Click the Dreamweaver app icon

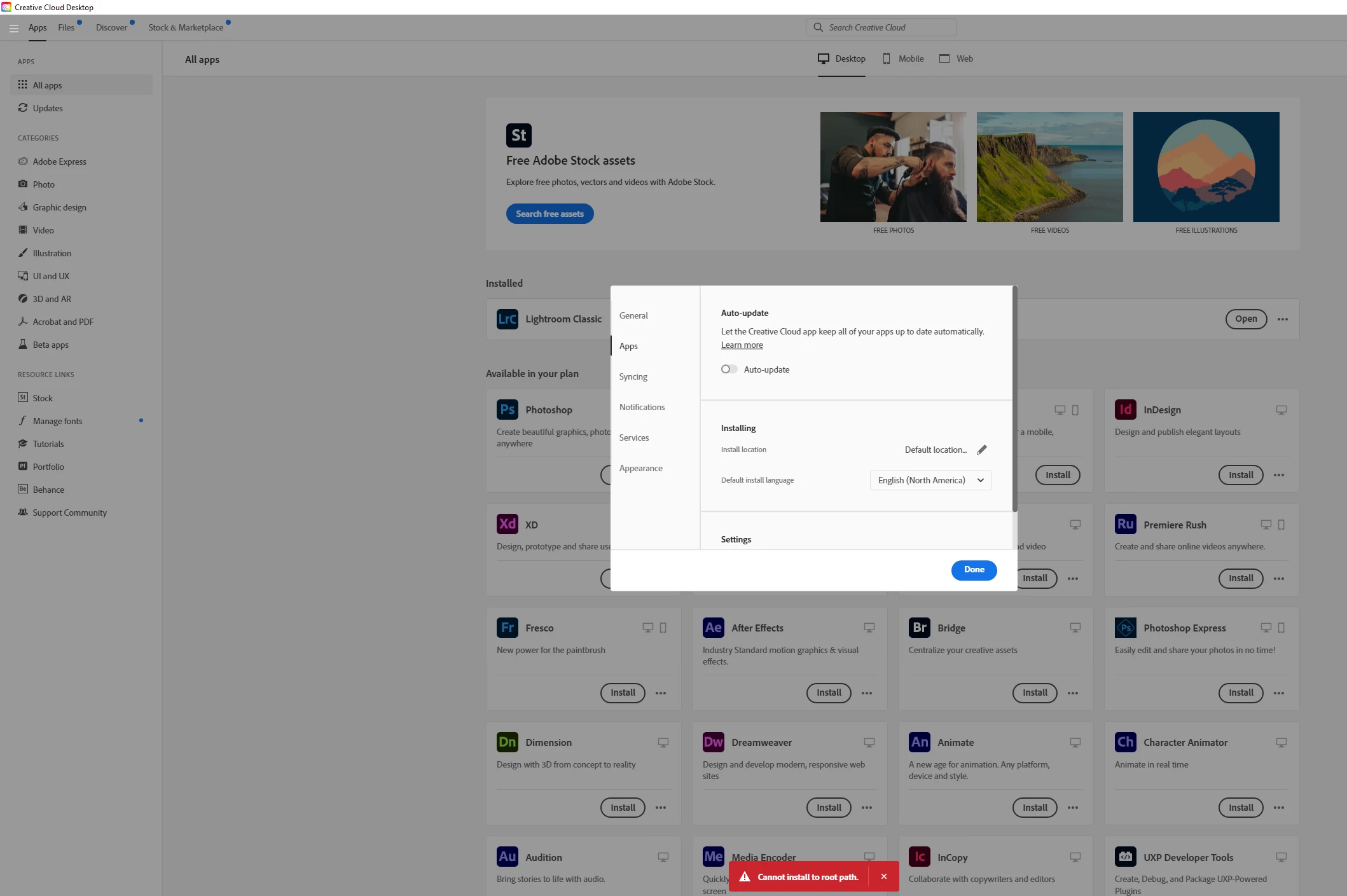coord(713,742)
